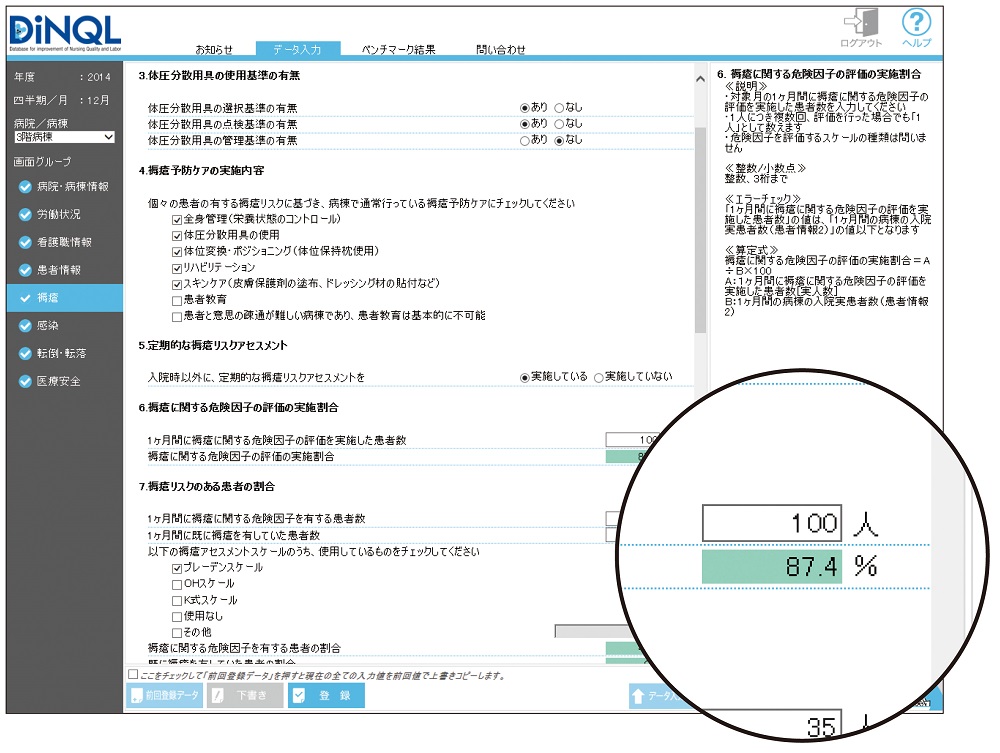This screenshot has width=1000, height=753.
Task: Open 転倒・転落 screen group
Action: (x=64, y=354)
